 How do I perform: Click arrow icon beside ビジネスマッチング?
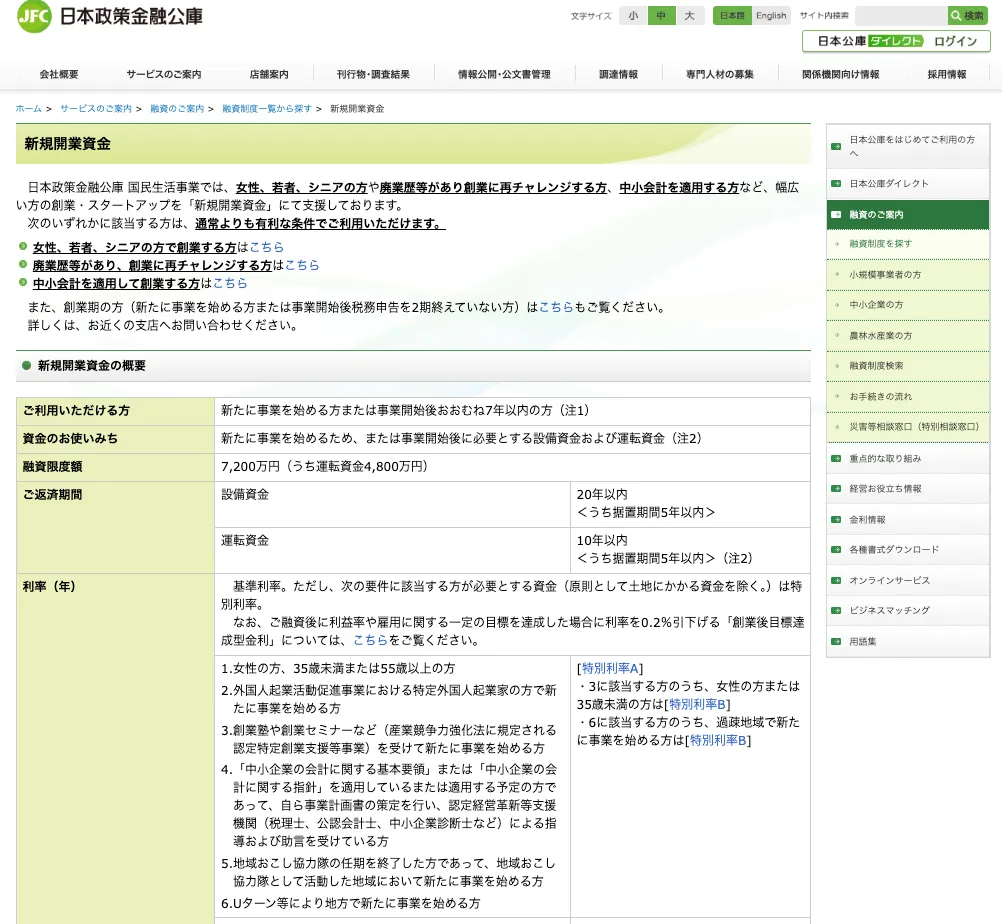[836, 610]
